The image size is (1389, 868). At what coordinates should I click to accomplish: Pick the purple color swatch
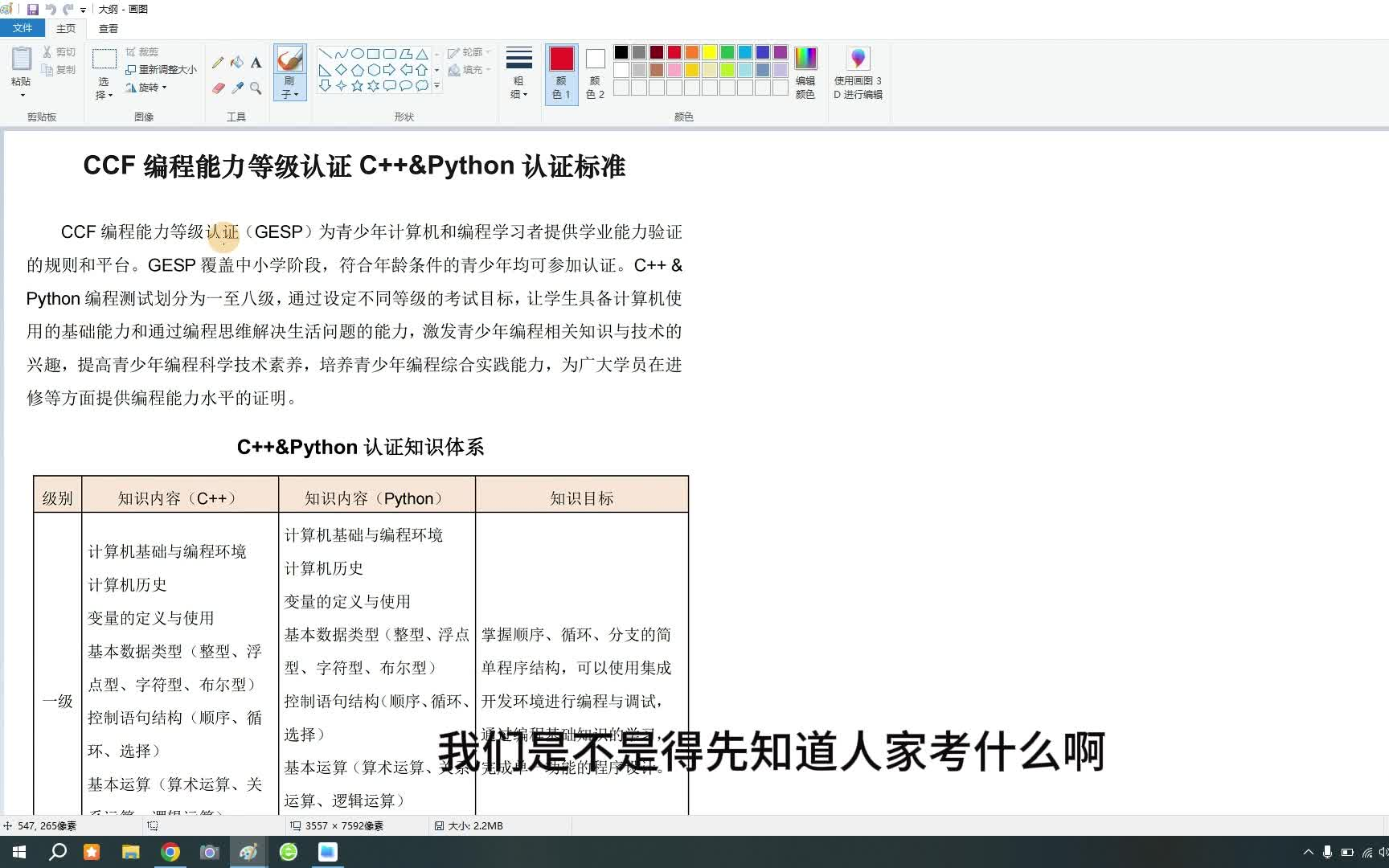pos(781,52)
